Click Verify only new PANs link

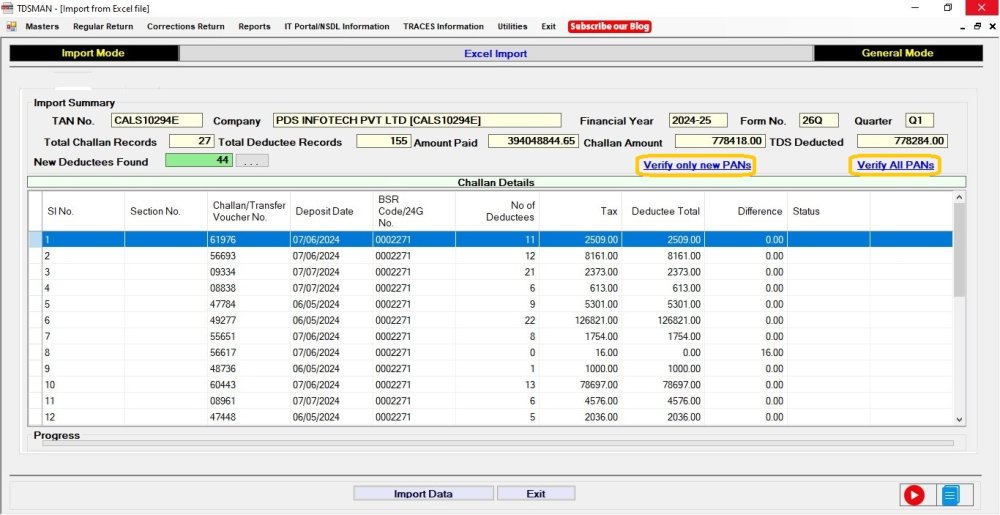pyautogui.click(x=696, y=165)
